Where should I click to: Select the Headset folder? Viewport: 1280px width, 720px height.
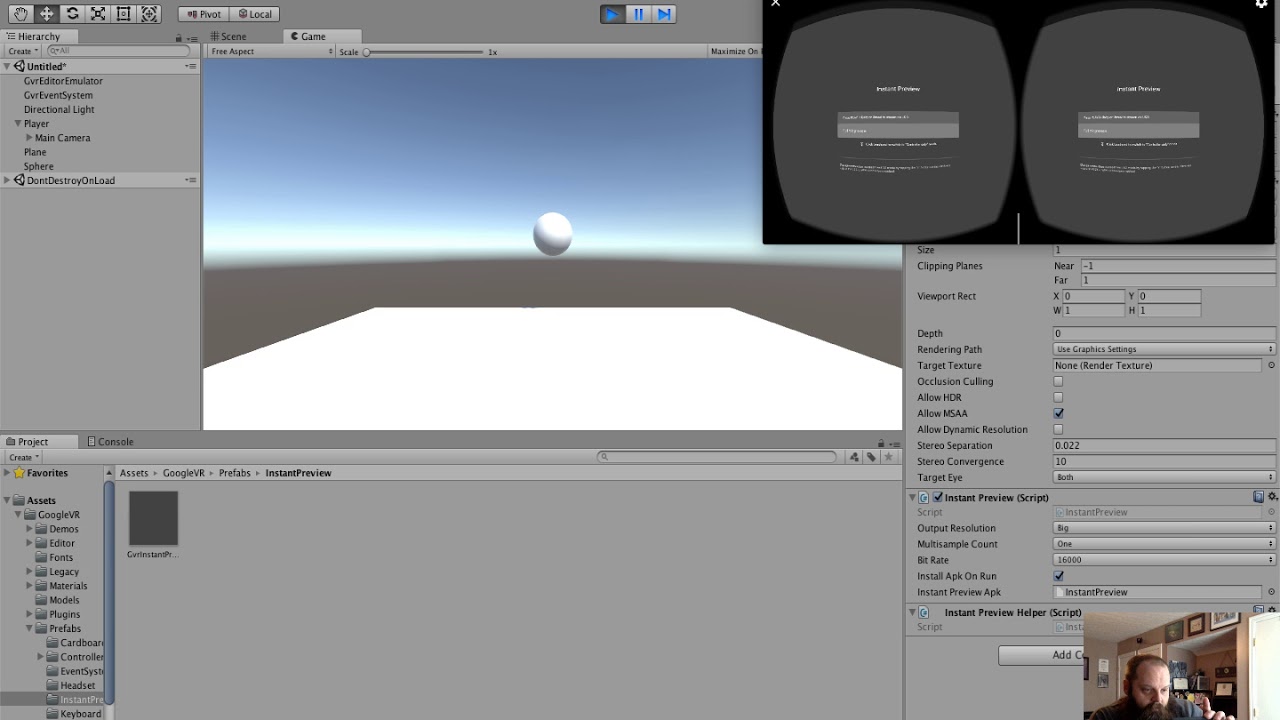[77, 685]
